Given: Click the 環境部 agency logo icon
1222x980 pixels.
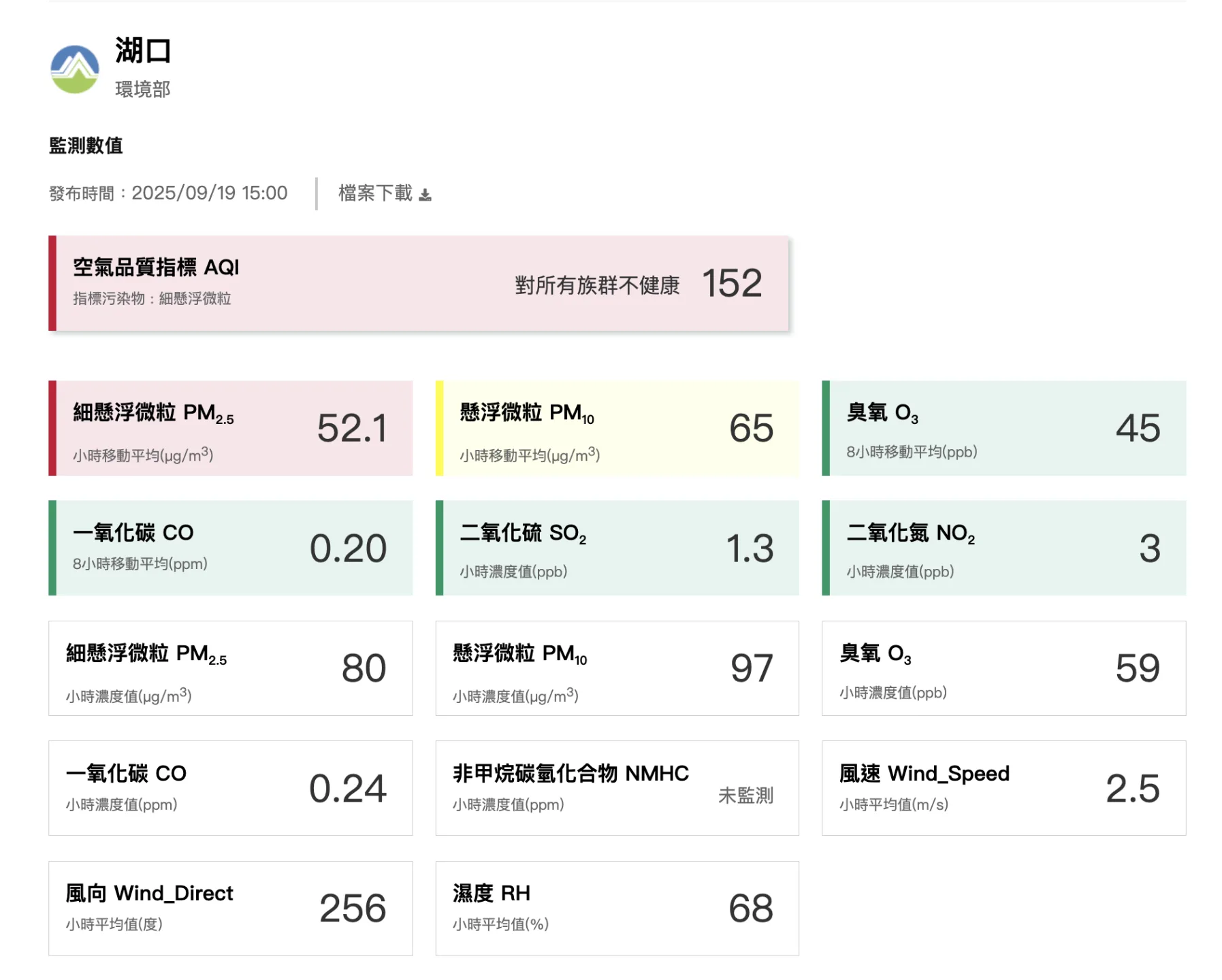Looking at the screenshot, I should 76,67.
